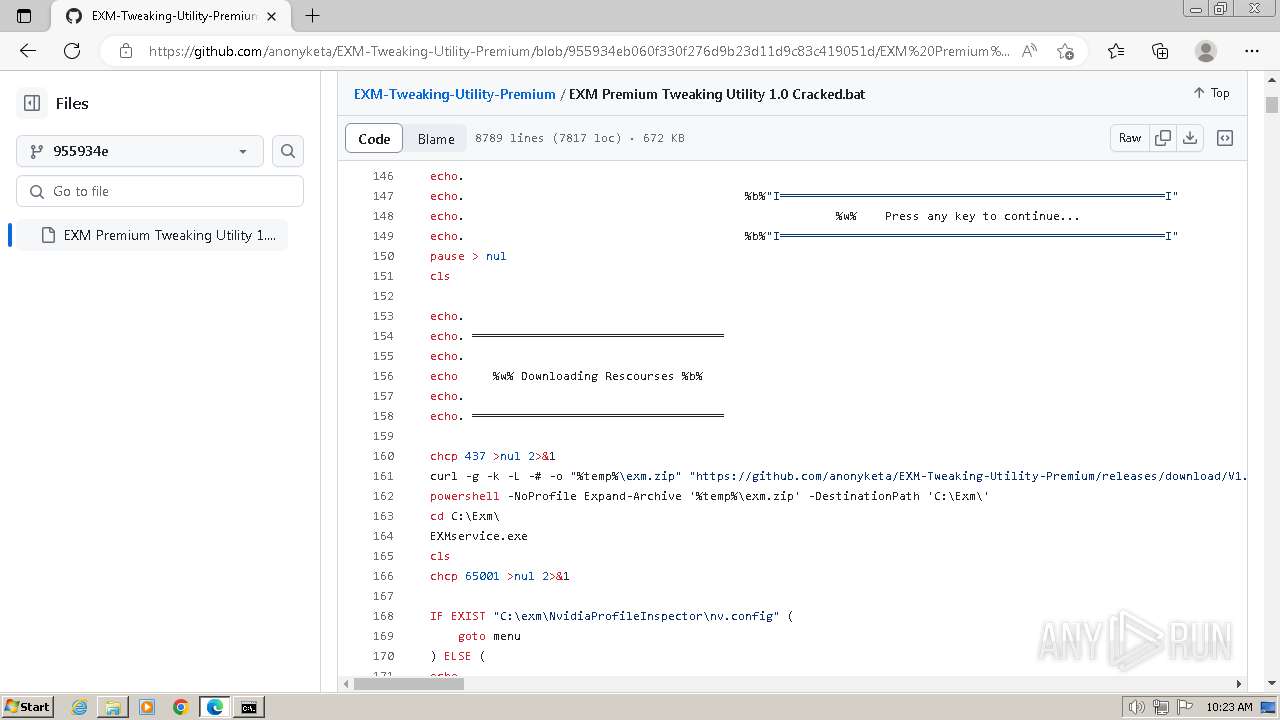
Task: Open EXM-Tweaking-Utility-Premium repository link
Action: click(455, 94)
